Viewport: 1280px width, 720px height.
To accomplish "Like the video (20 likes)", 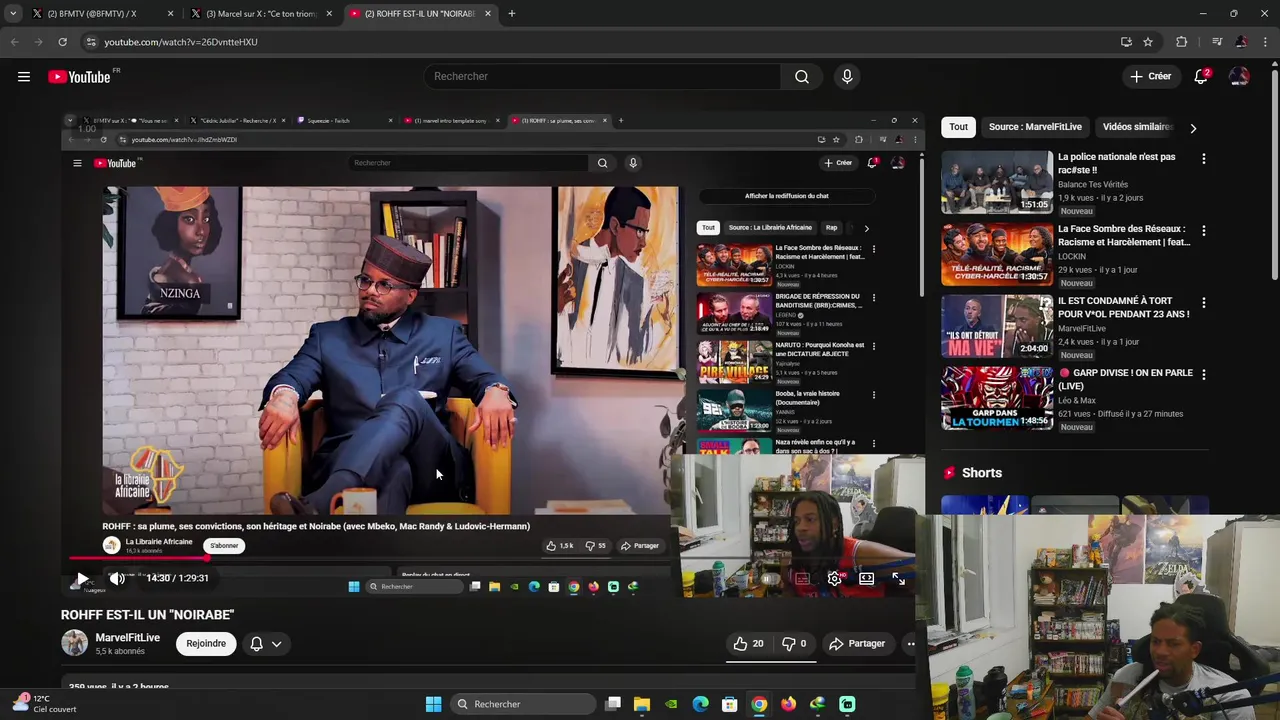I will point(748,644).
